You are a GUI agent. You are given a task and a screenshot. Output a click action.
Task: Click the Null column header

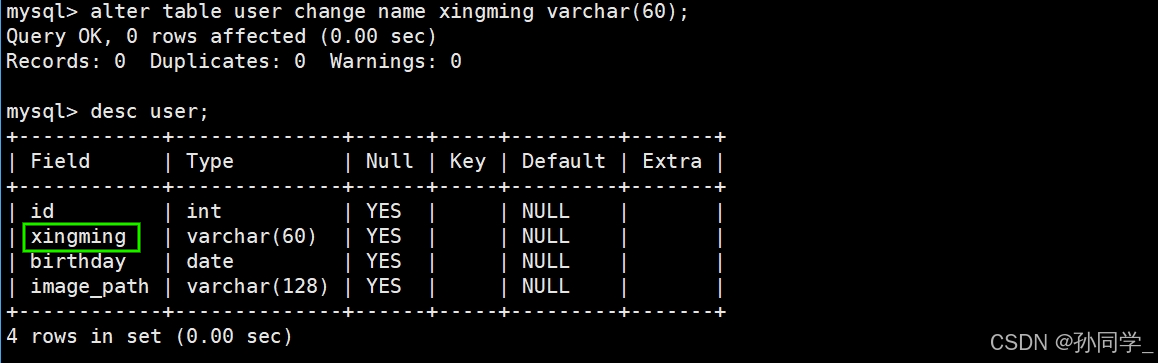click(x=390, y=162)
